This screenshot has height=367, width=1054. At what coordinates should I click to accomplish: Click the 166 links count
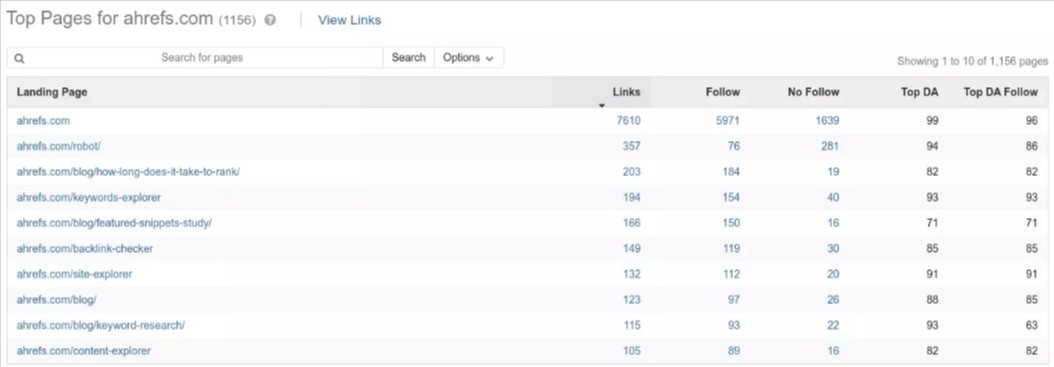pos(631,223)
